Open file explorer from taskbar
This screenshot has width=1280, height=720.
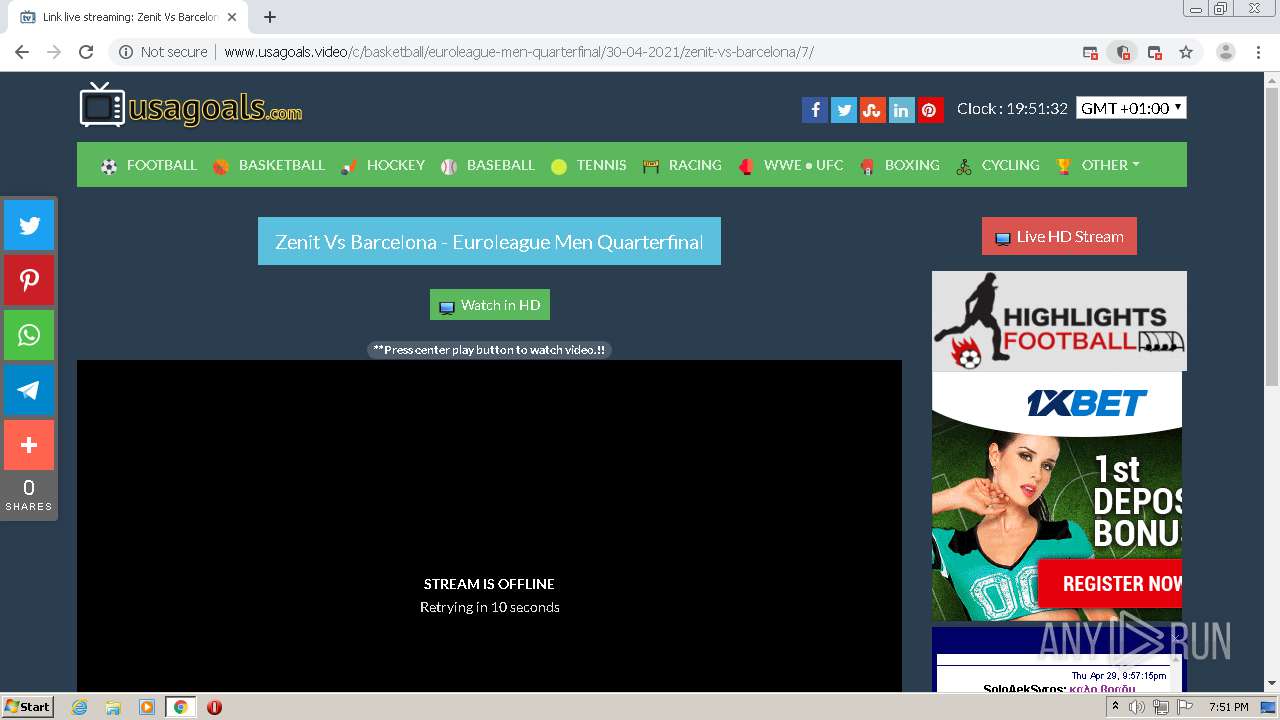pyautogui.click(x=113, y=707)
